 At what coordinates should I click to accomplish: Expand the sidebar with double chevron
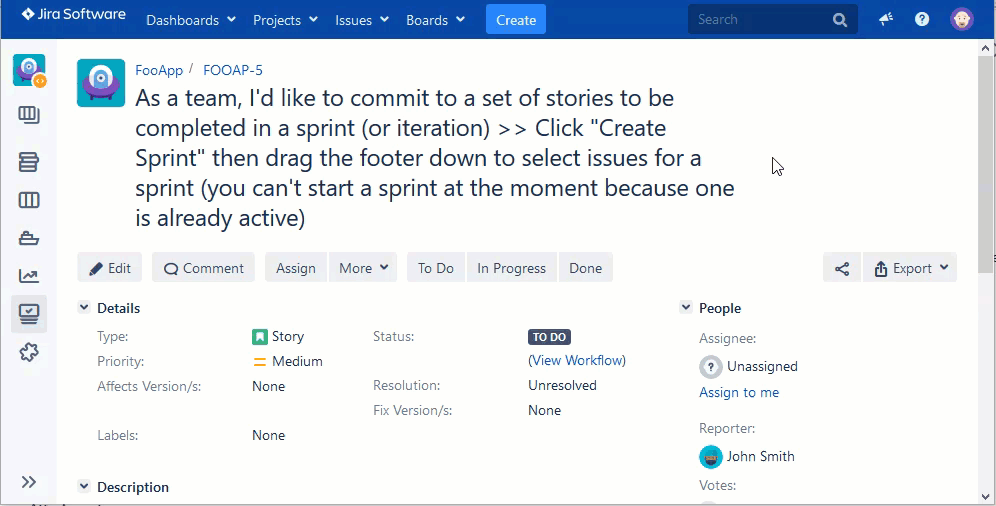coord(29,482)
